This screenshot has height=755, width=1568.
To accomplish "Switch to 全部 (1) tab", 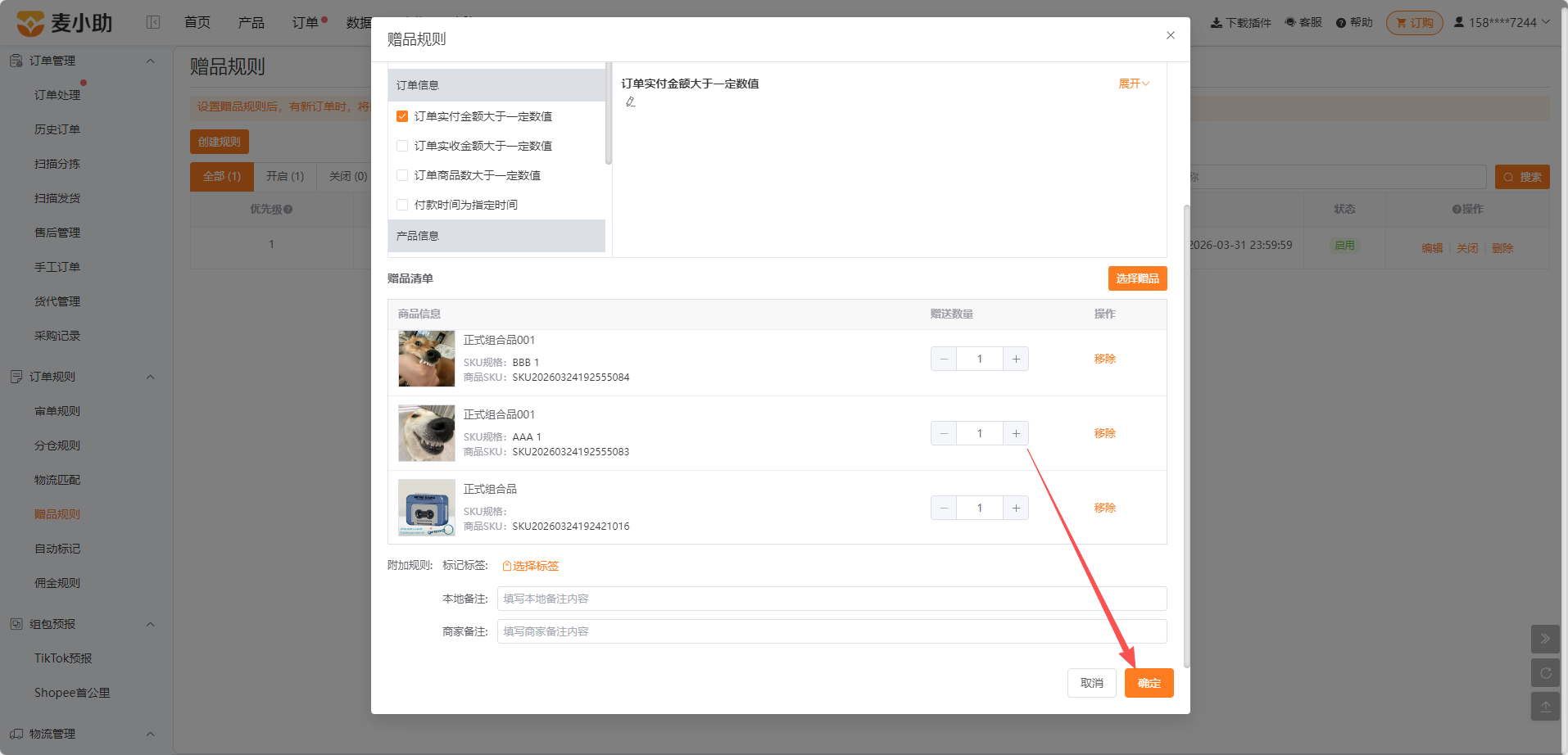I will (x=222, y=176).
